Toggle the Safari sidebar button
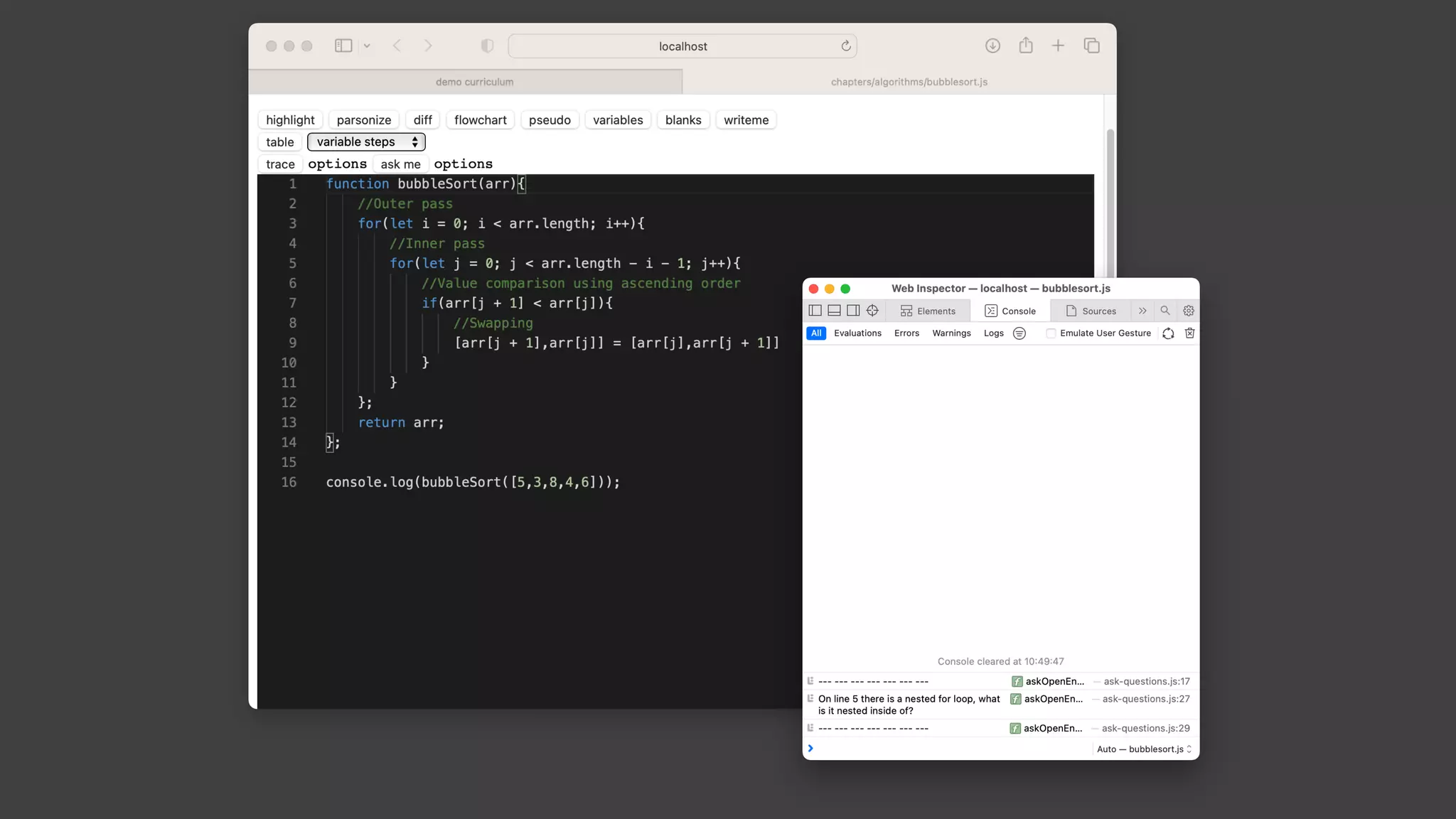 point(343,46)
